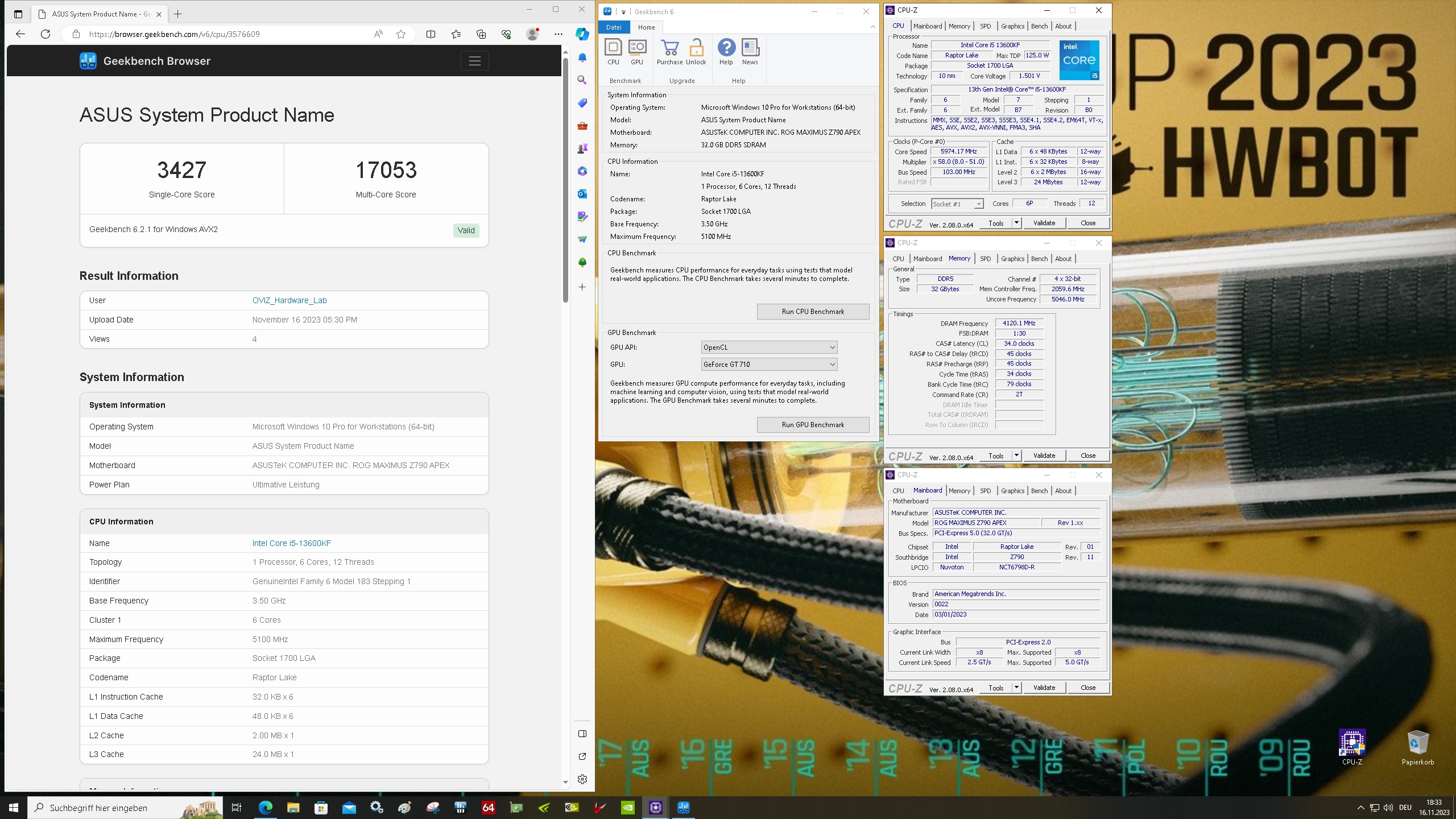Screen dimensions: 1456x819
Task: Open Outlook icon in Edge sidebar
Action: [582, 194]
